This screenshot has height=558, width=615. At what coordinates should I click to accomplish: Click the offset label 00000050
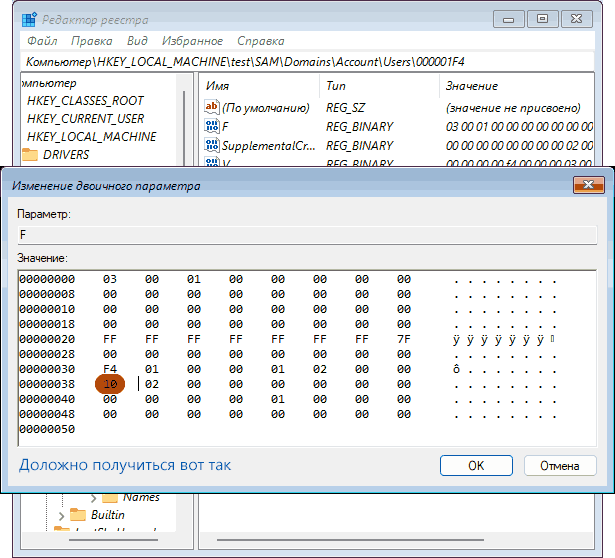47,429
